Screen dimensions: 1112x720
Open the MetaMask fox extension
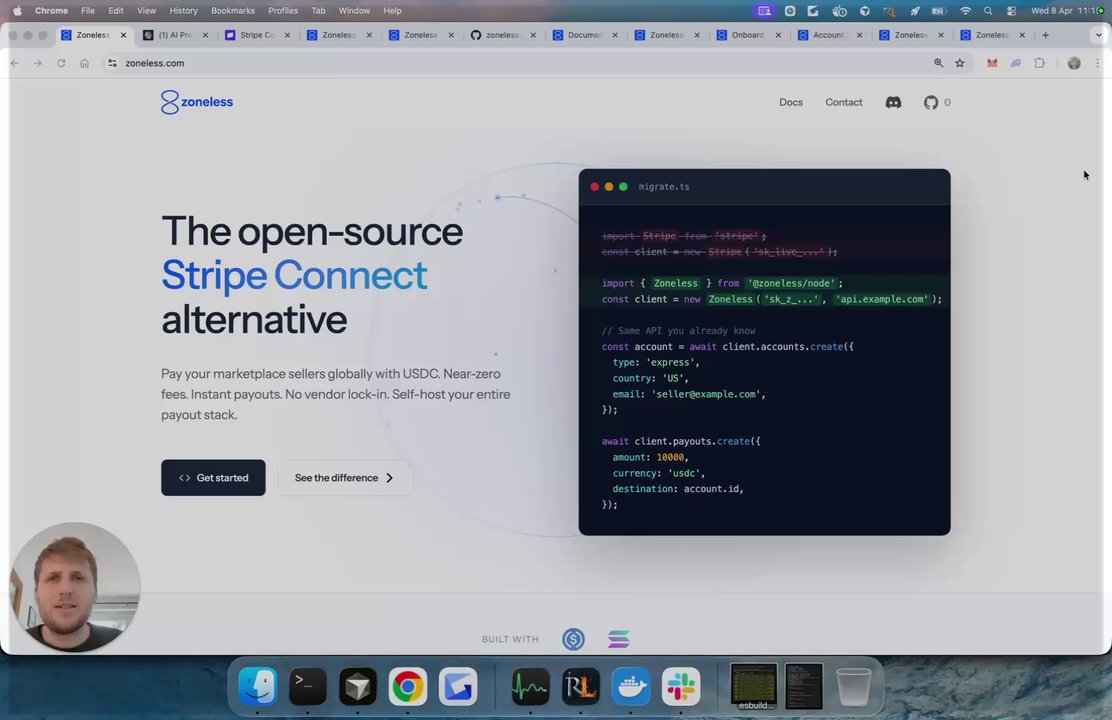click(x=992, y=63)
